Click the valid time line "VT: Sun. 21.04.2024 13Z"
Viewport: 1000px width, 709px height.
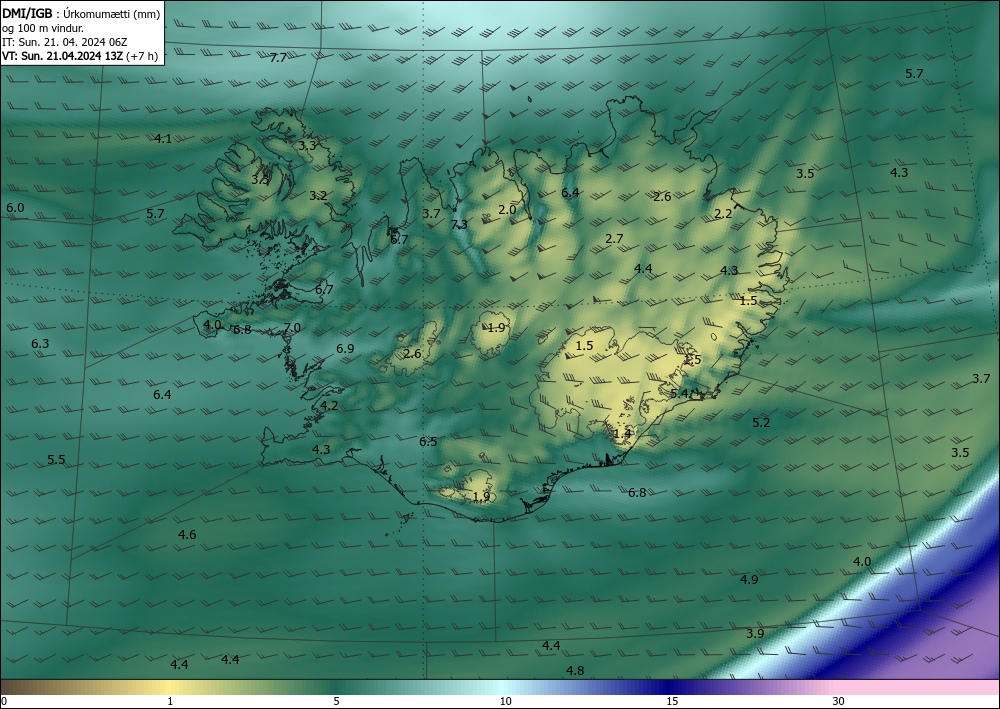(x=62, y=56)
